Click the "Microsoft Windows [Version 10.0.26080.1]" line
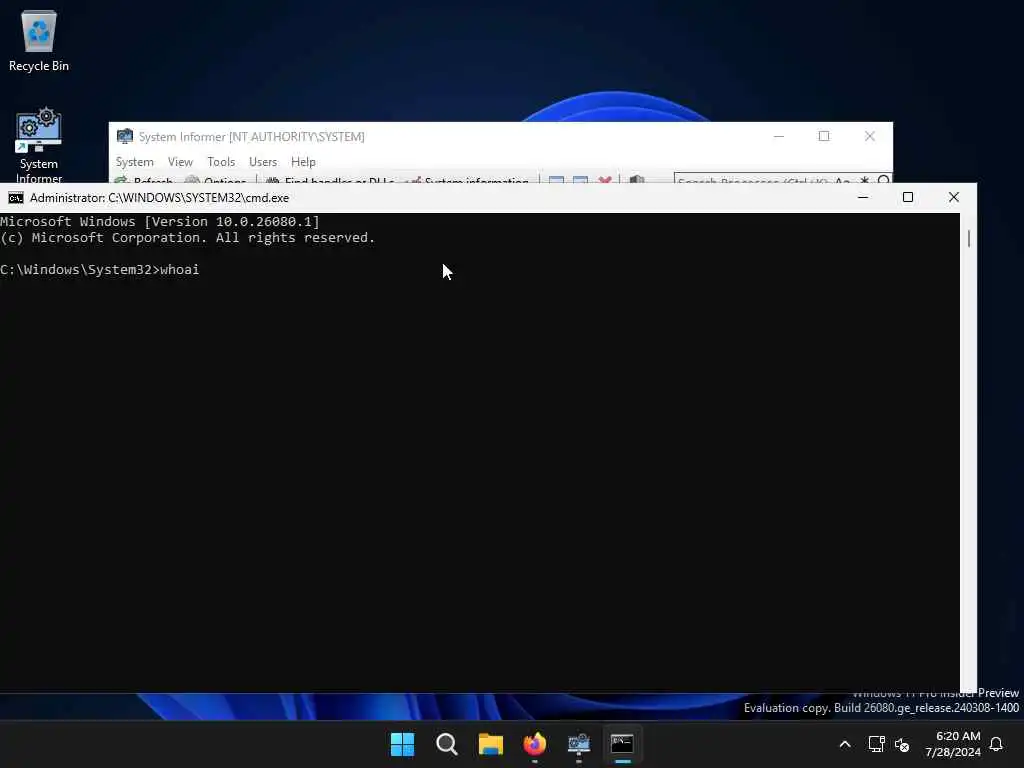The width and height of the screenshot is (1024, 768). pos(160,222)
